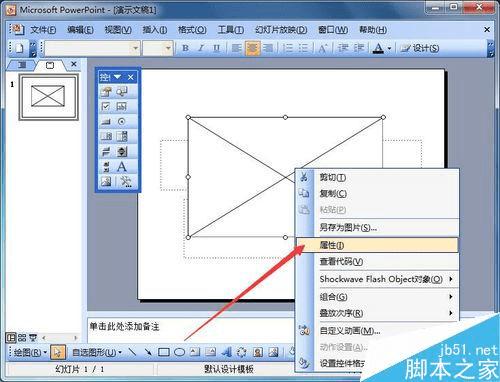This screenshot has height=382, width=500.
Task: Click the Properties icon in control toolbox
Action: point(106,91)
